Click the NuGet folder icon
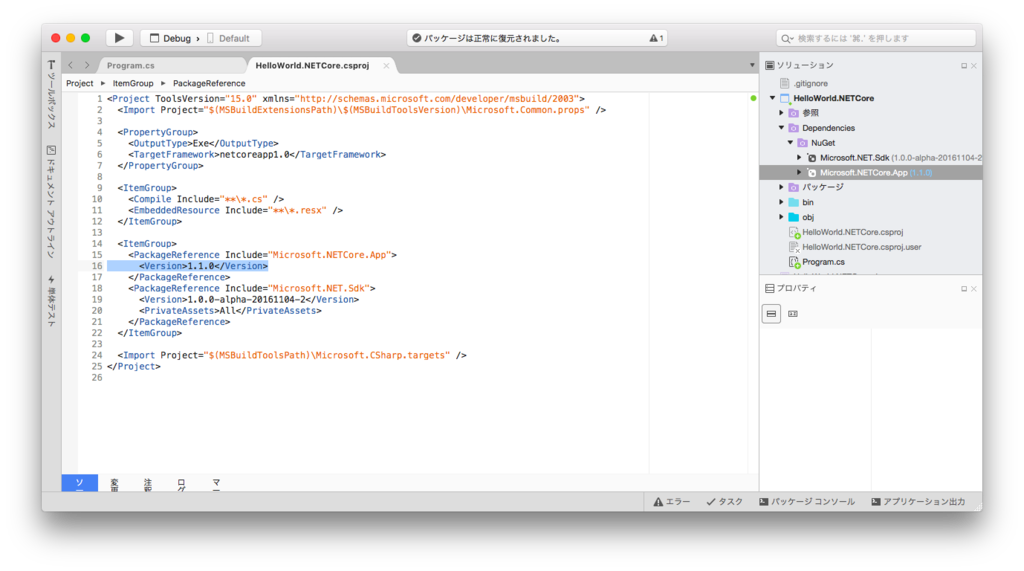This screenshot has width=1024, height=571. click(803, 142)
